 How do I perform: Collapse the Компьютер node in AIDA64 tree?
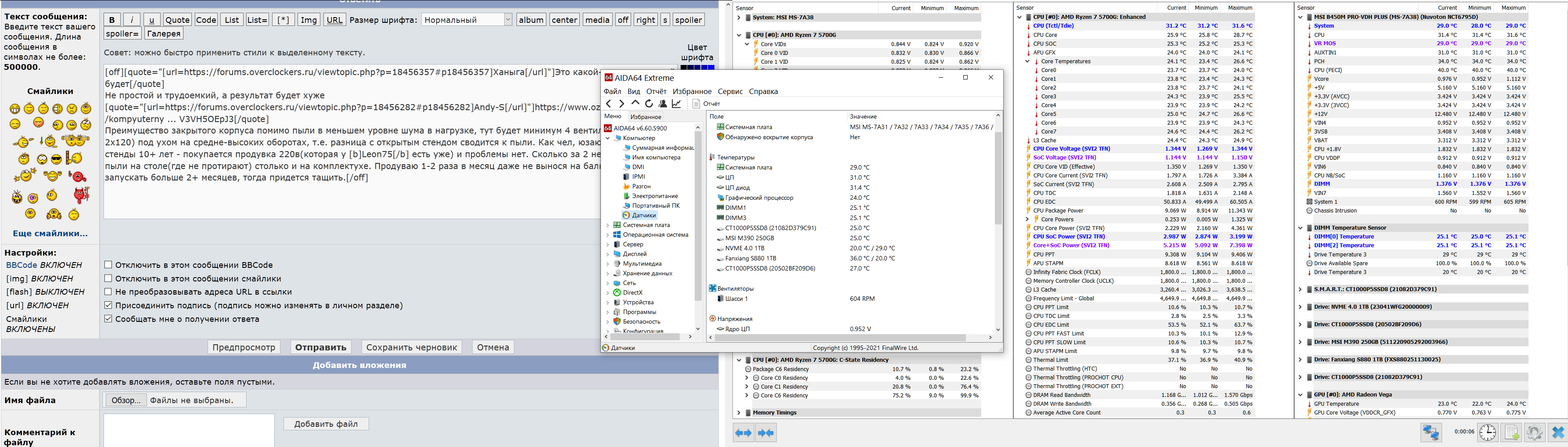coord(607,138)
